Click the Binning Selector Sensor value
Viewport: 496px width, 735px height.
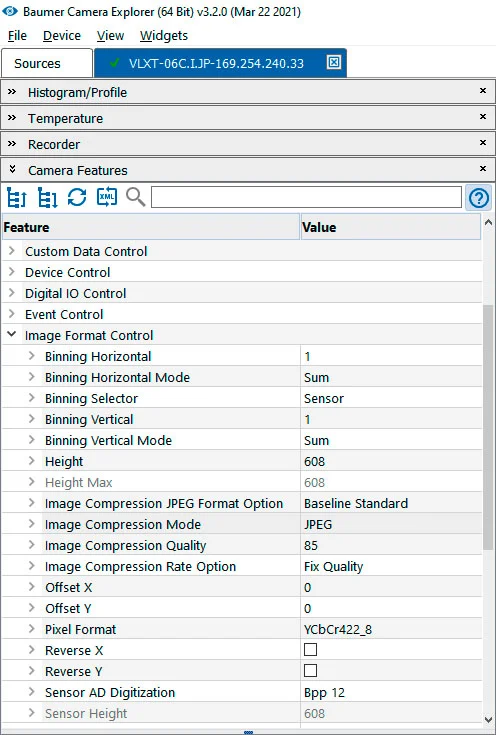324,398
